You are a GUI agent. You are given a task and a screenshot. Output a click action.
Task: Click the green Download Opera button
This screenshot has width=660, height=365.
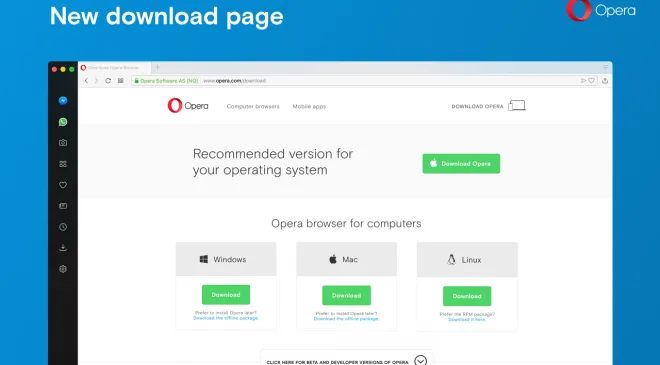461,163
